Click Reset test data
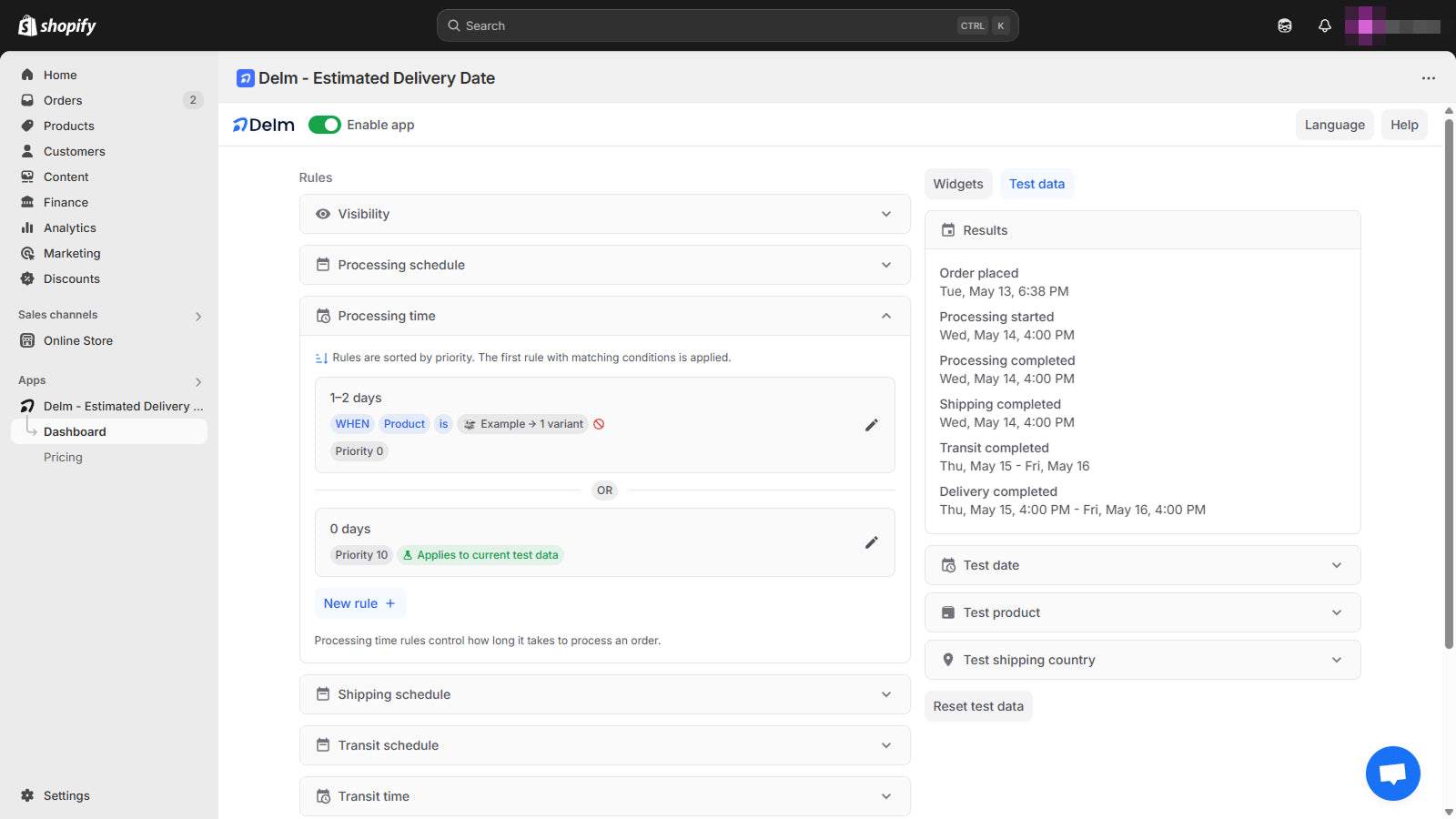This screenshot has height=819, width=1456. point(978,706)
